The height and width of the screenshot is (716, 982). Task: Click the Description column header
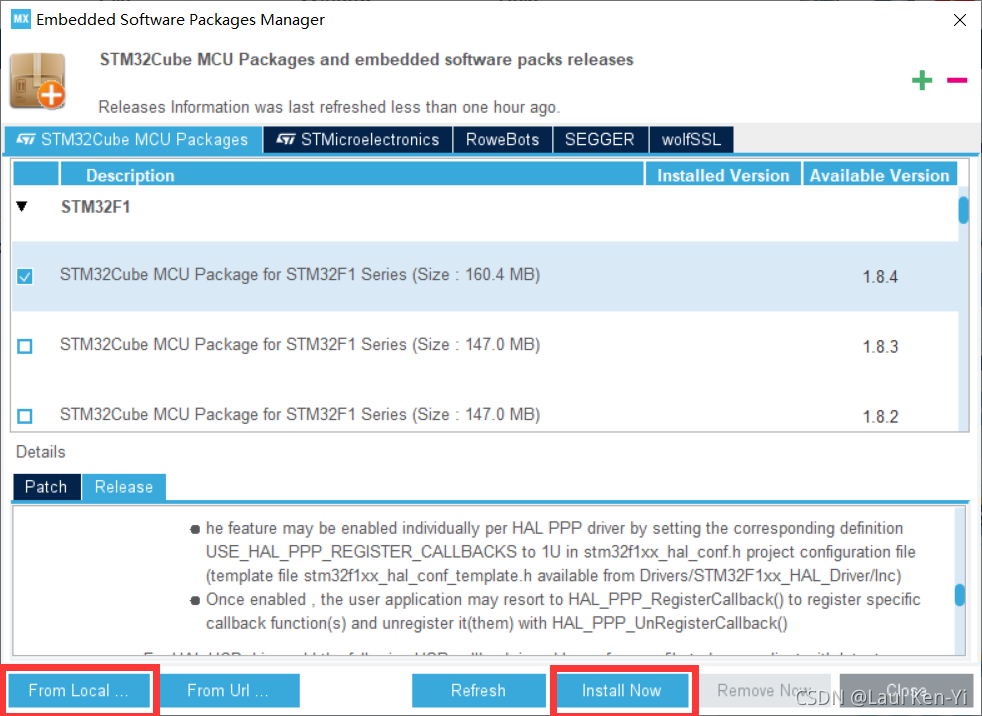click(352, 175)
